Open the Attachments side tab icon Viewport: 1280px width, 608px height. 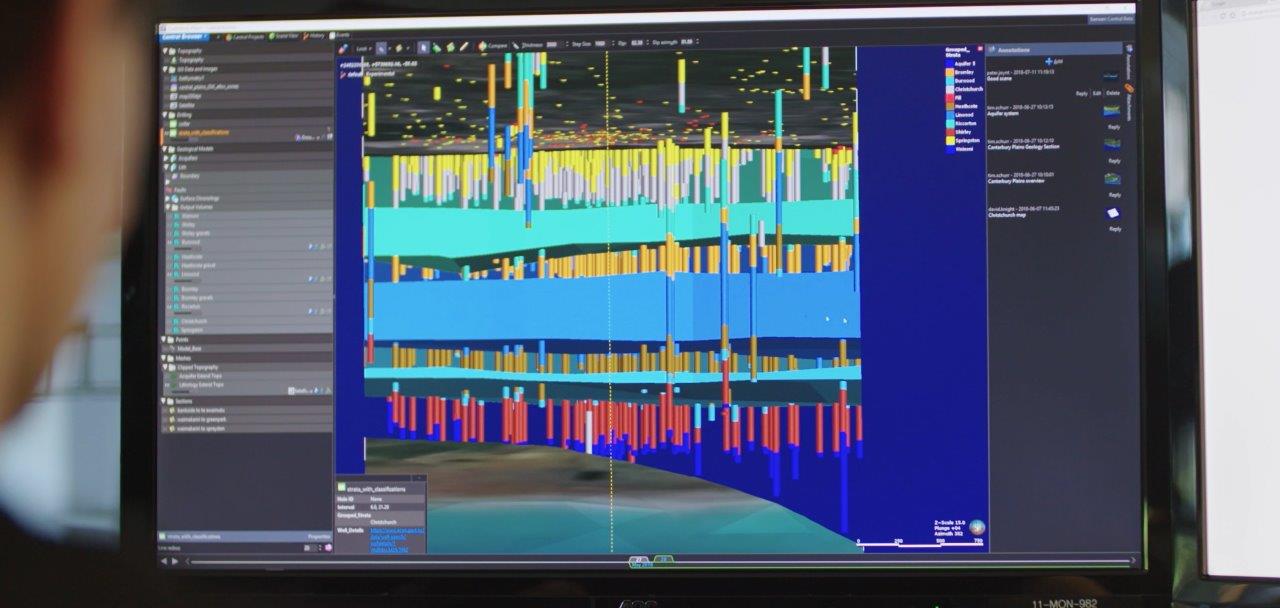coord(1129,90)
